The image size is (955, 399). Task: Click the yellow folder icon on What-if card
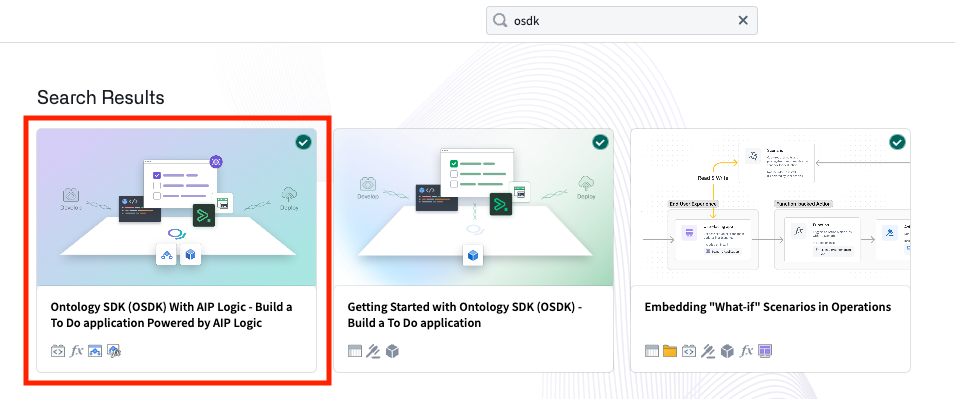click(670, 351)
